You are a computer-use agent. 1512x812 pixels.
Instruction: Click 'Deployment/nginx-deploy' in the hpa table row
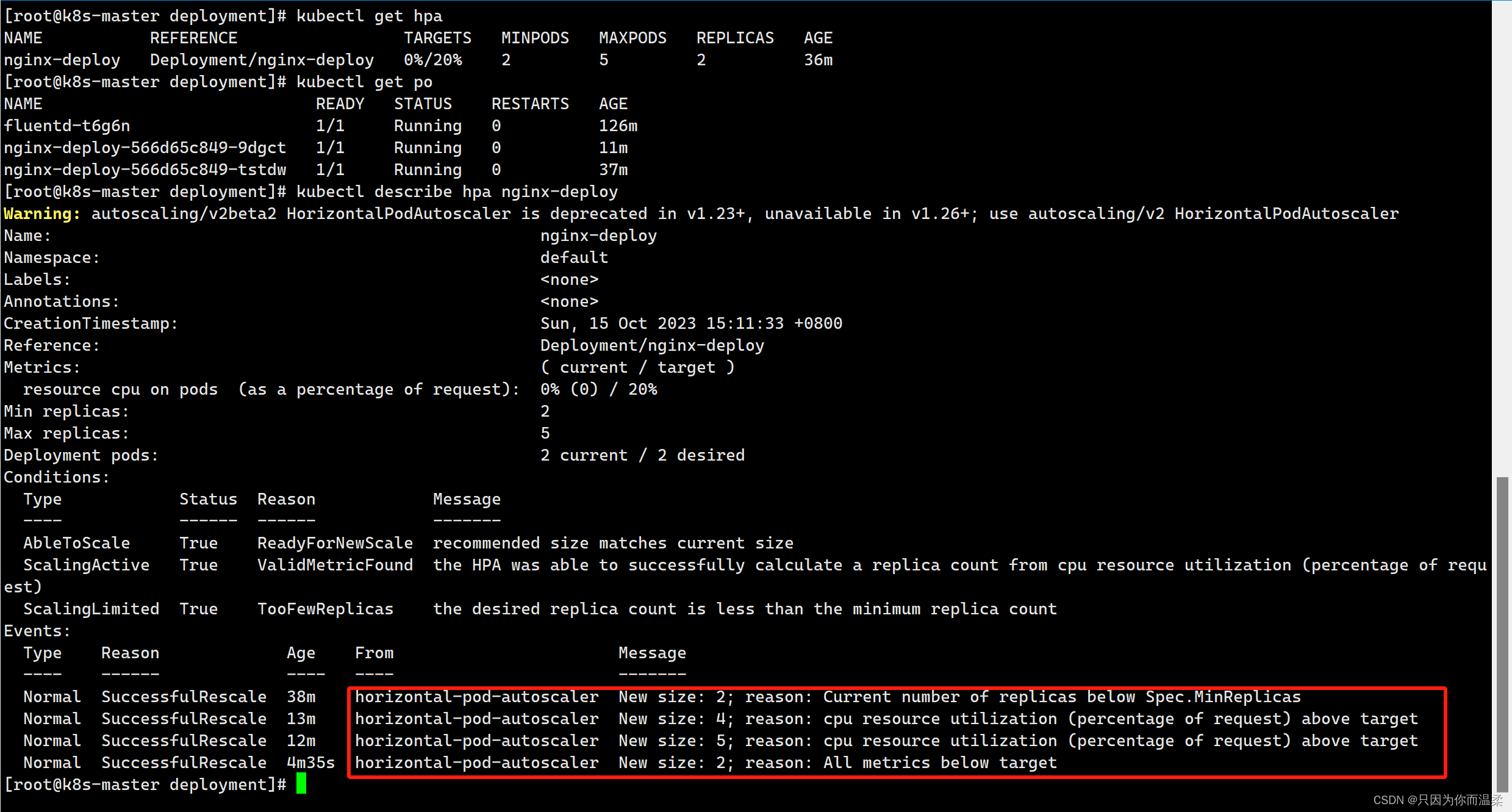(262, 60)
